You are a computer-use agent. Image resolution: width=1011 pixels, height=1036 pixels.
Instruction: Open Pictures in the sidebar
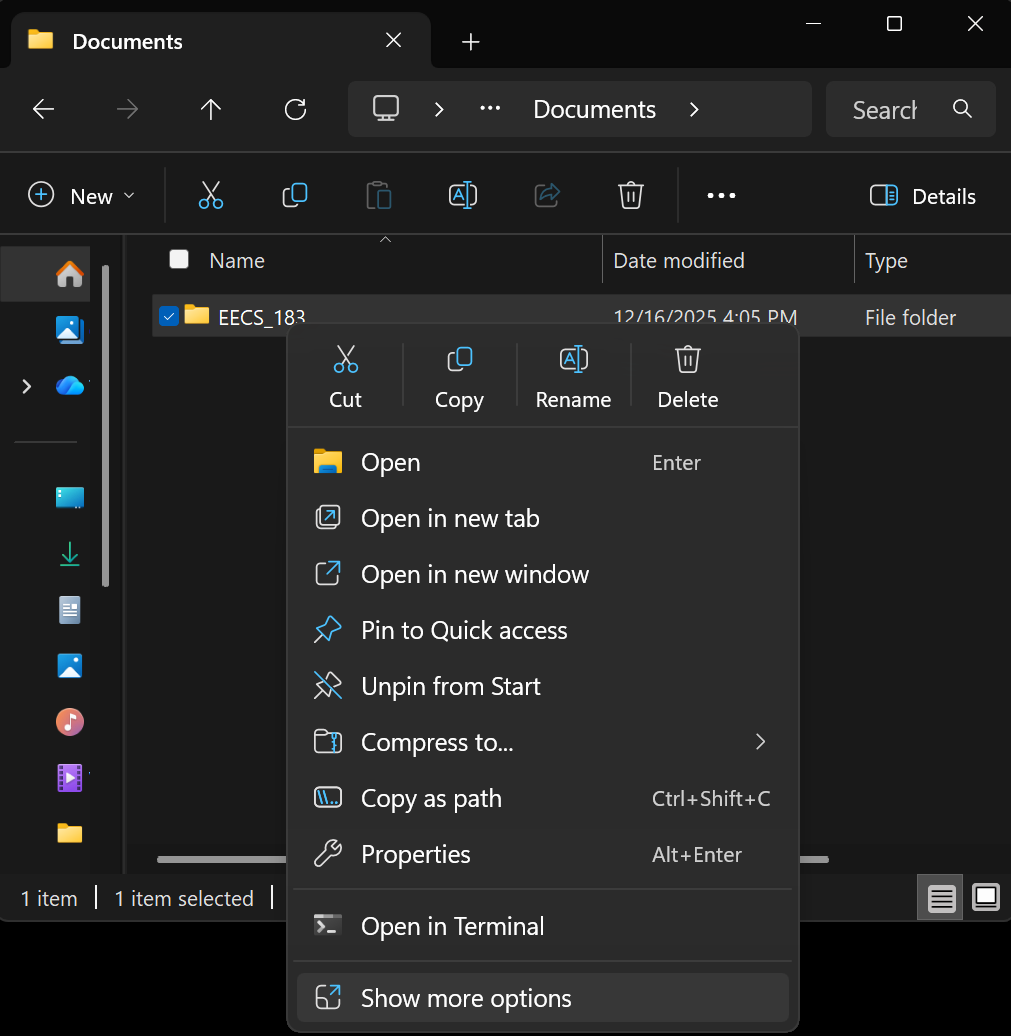point(69,666)
